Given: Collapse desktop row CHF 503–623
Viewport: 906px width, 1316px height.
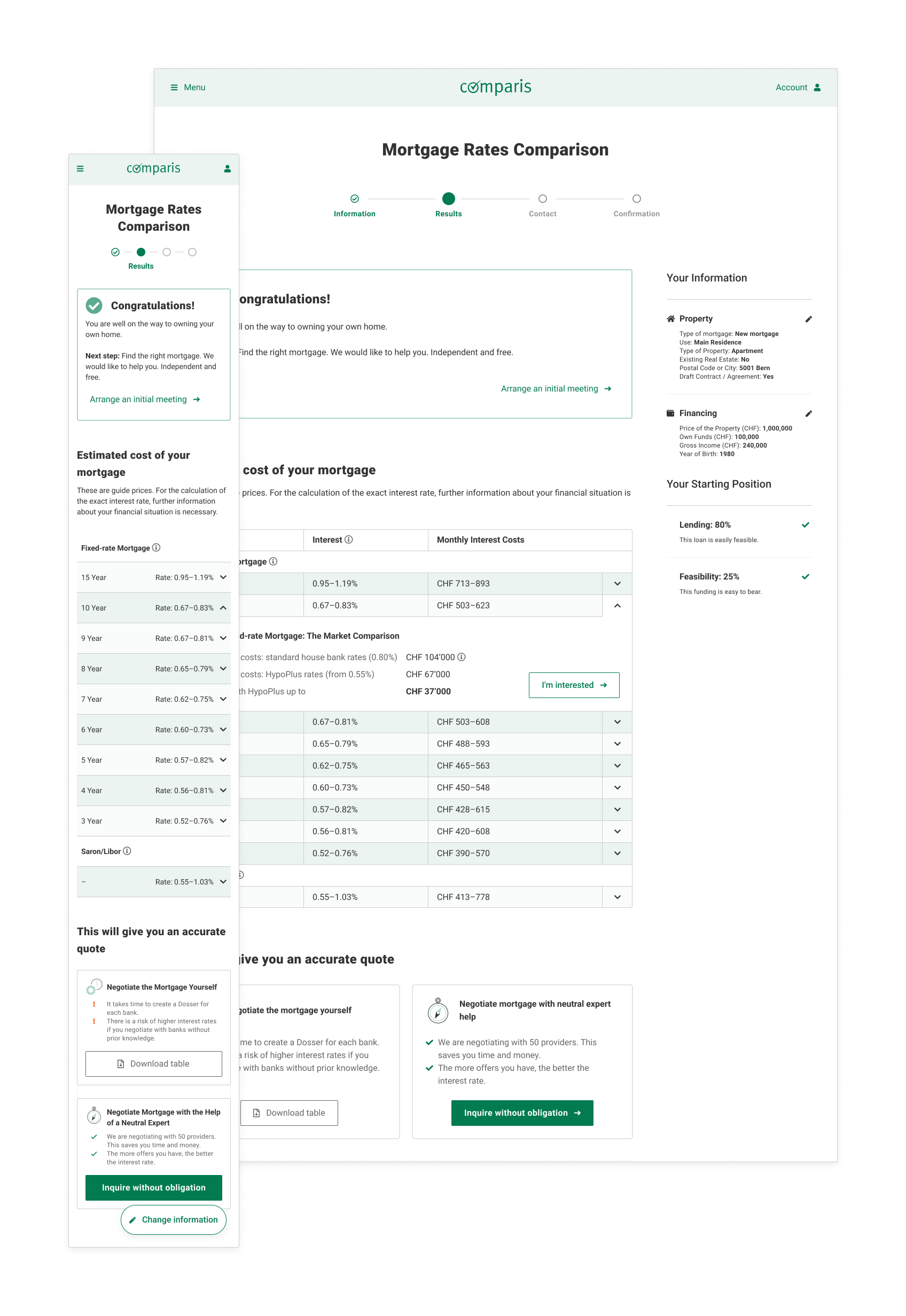Looking at the screenshot, I should pos(618,606).
